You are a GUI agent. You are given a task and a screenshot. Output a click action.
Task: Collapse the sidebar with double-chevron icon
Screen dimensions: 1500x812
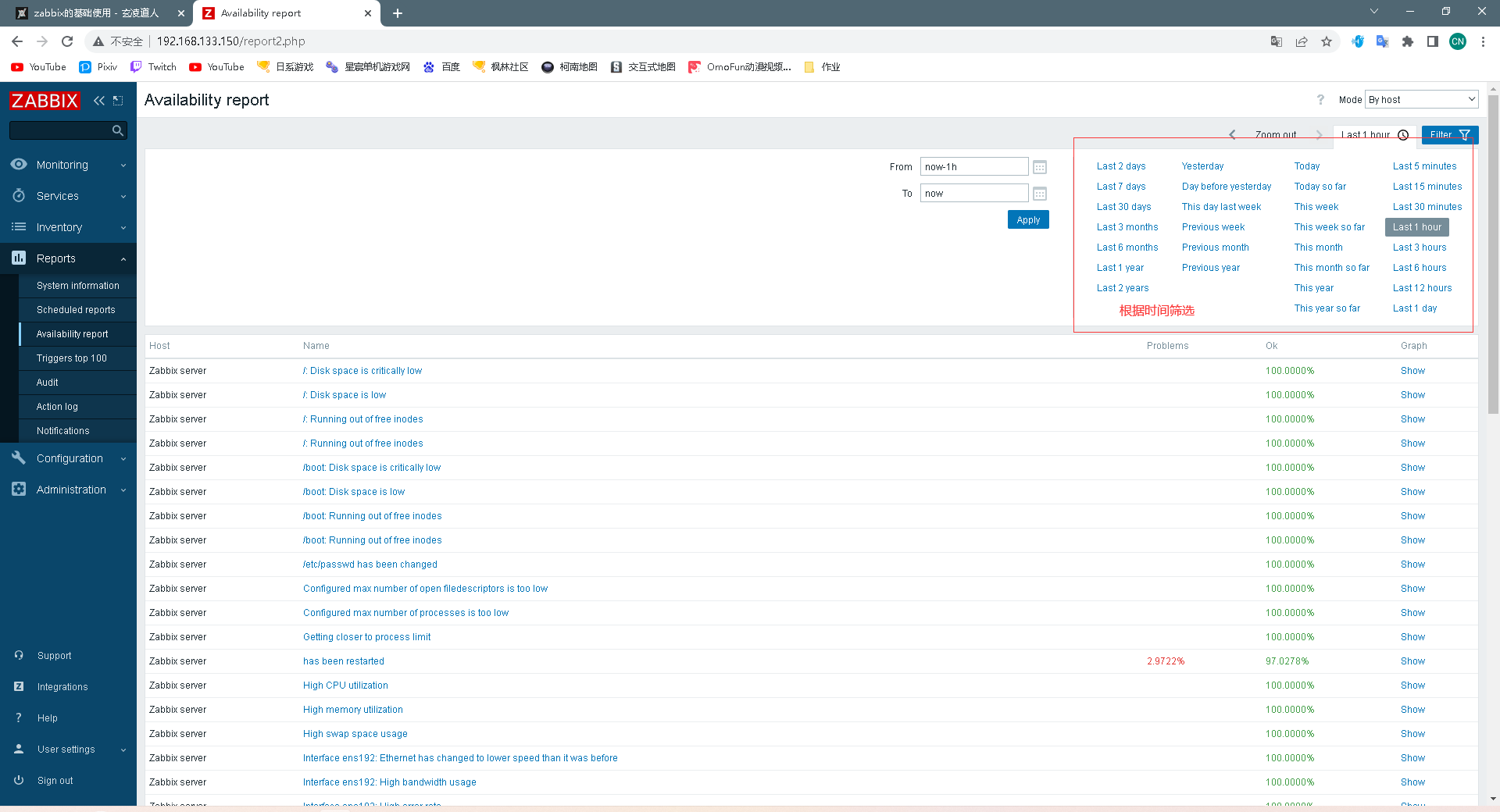tap(99, 100)
